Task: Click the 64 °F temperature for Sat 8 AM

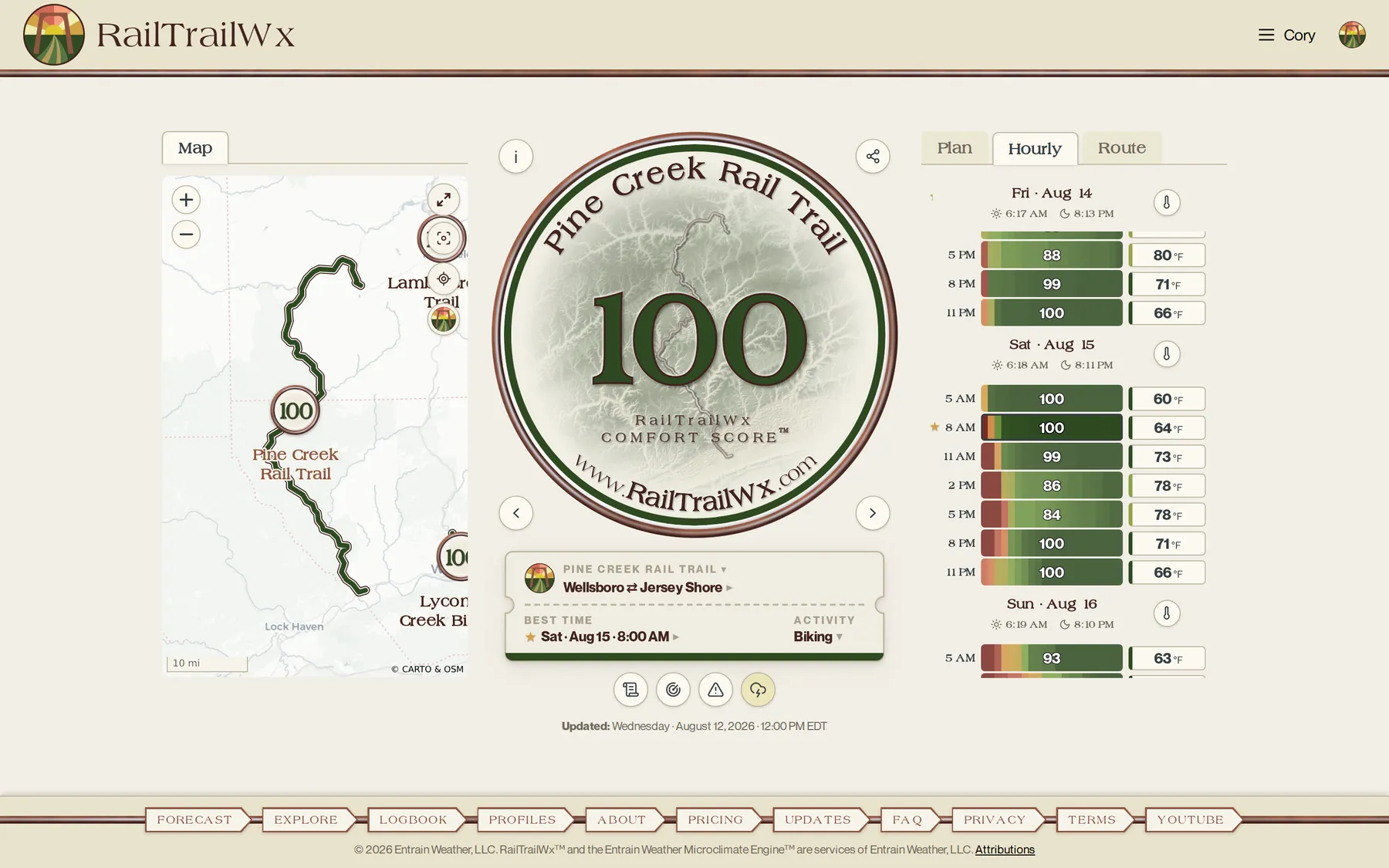Action: coord(1167,428)
